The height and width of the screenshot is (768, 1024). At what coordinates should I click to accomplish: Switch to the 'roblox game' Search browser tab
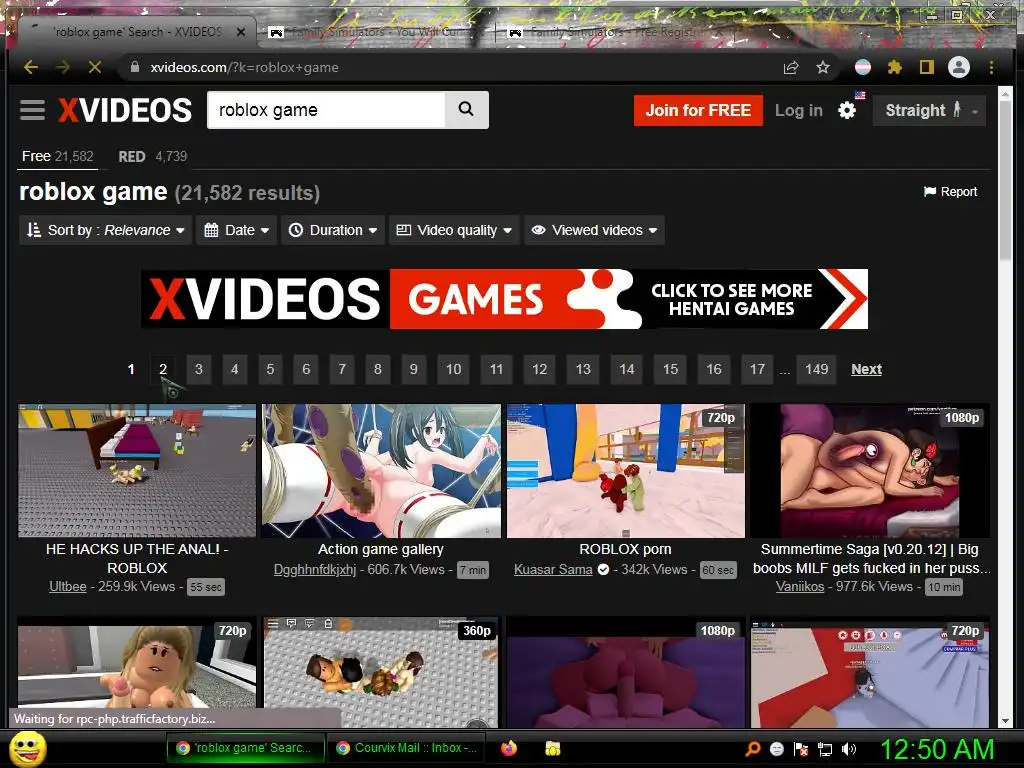pyautogui.click(x=134, y=31)
